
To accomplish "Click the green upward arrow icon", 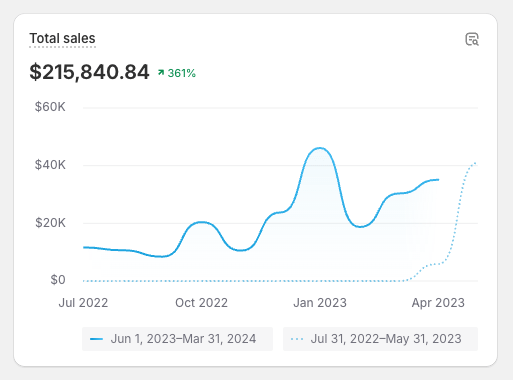I will [161, 72].
